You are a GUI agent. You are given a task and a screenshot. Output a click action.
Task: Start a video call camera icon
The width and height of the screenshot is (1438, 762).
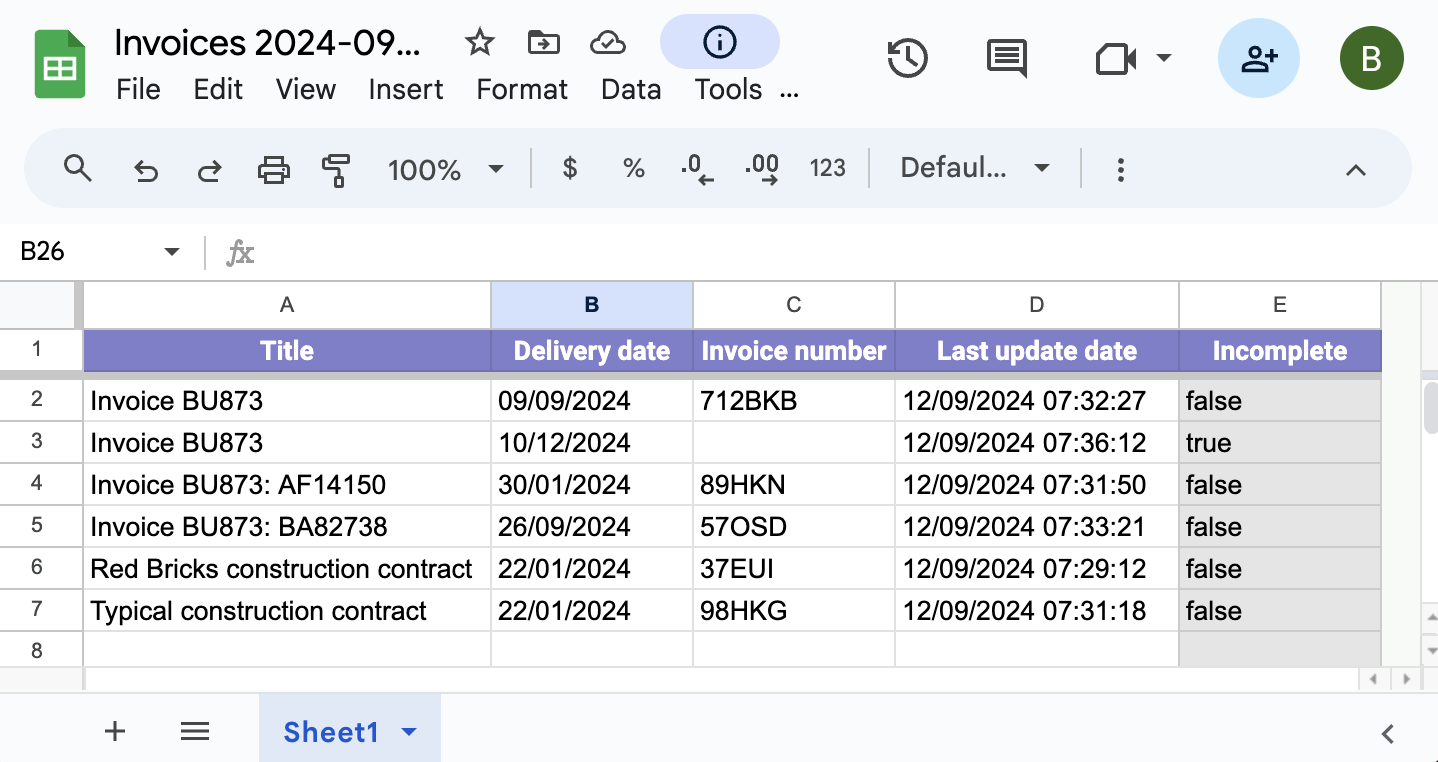1116,59
